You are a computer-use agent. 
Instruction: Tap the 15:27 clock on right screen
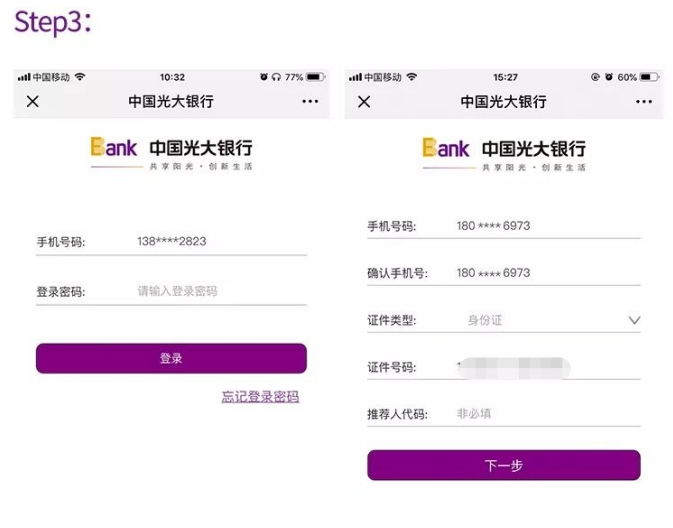[x=505, y=77]
